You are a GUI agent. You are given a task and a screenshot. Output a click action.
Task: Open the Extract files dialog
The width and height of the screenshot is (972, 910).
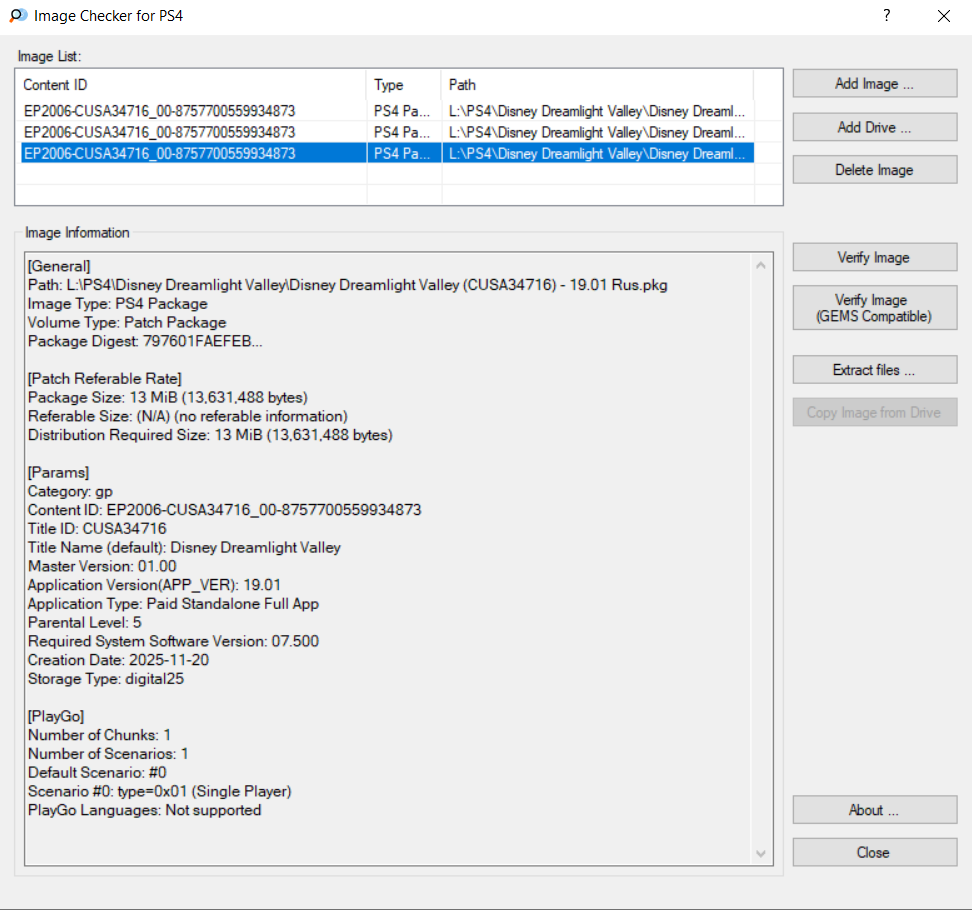click(874, 370)
